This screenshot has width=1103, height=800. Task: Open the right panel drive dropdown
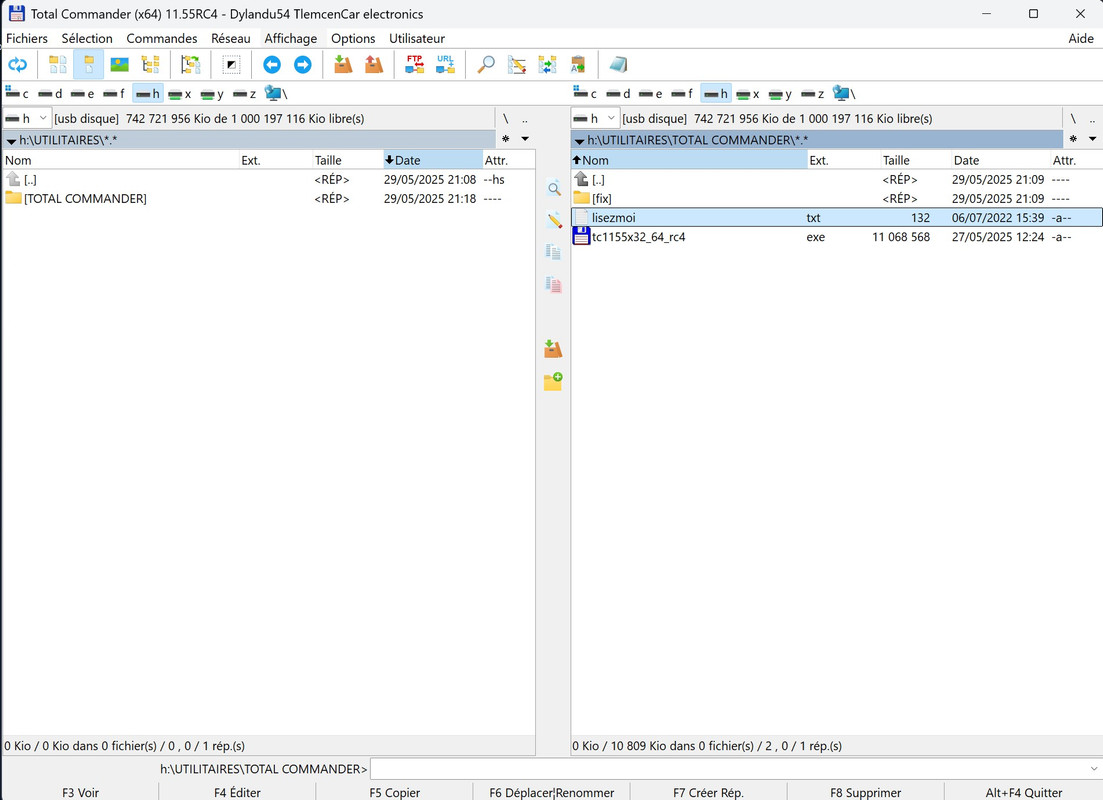[x=595, y=118]
